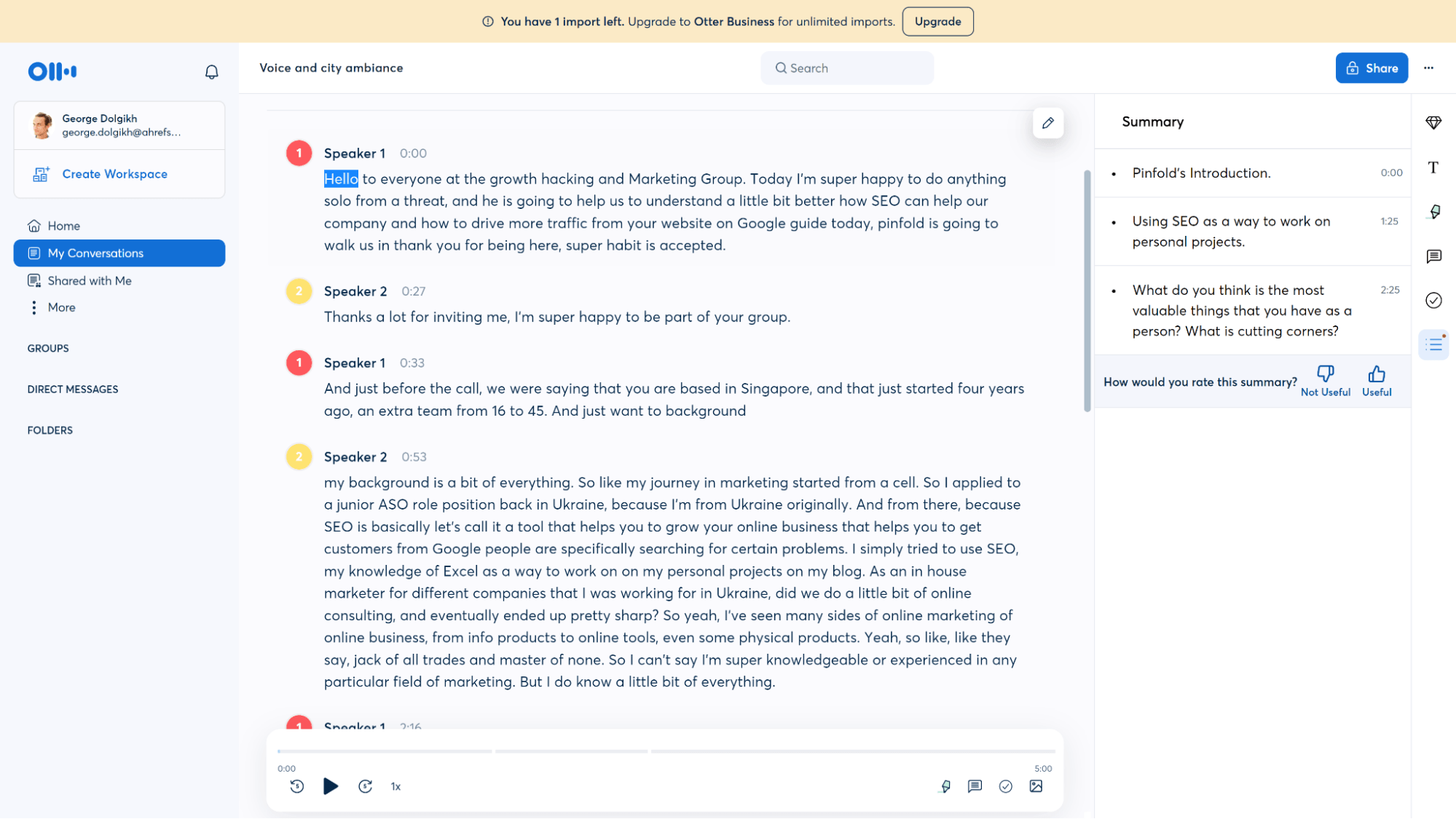Click the comment bubble icon bottom toolbar
The width and height of the screenshot is (1456, 819).
click(975, 786)
